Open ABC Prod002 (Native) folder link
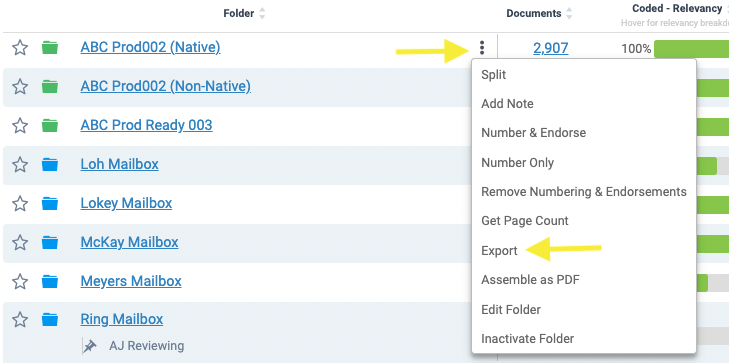 [150, 47]
